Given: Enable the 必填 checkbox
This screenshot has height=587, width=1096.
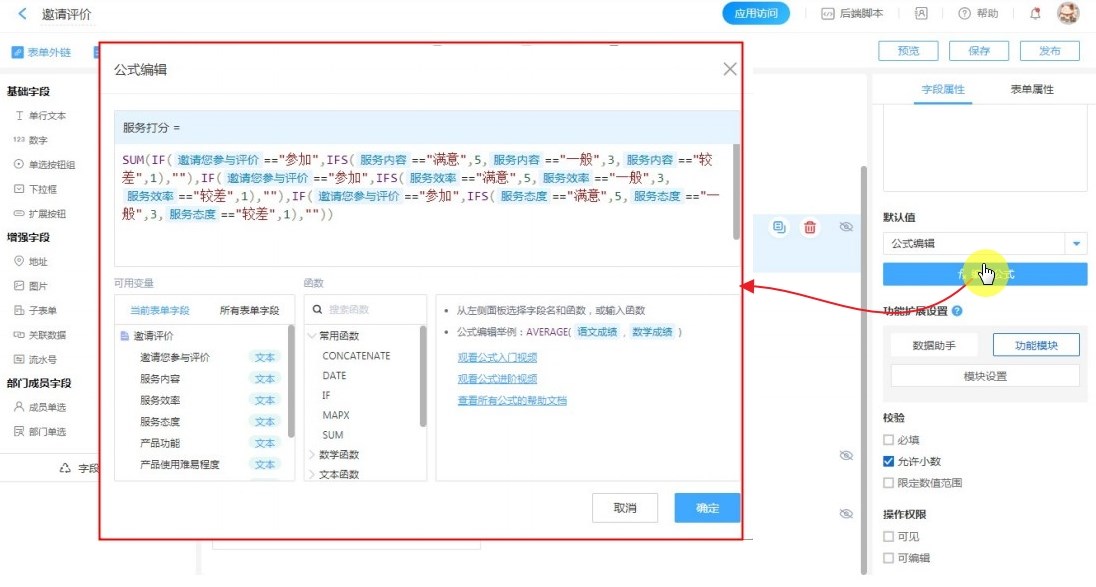Looking at the screenshot, I should point(888,440).
